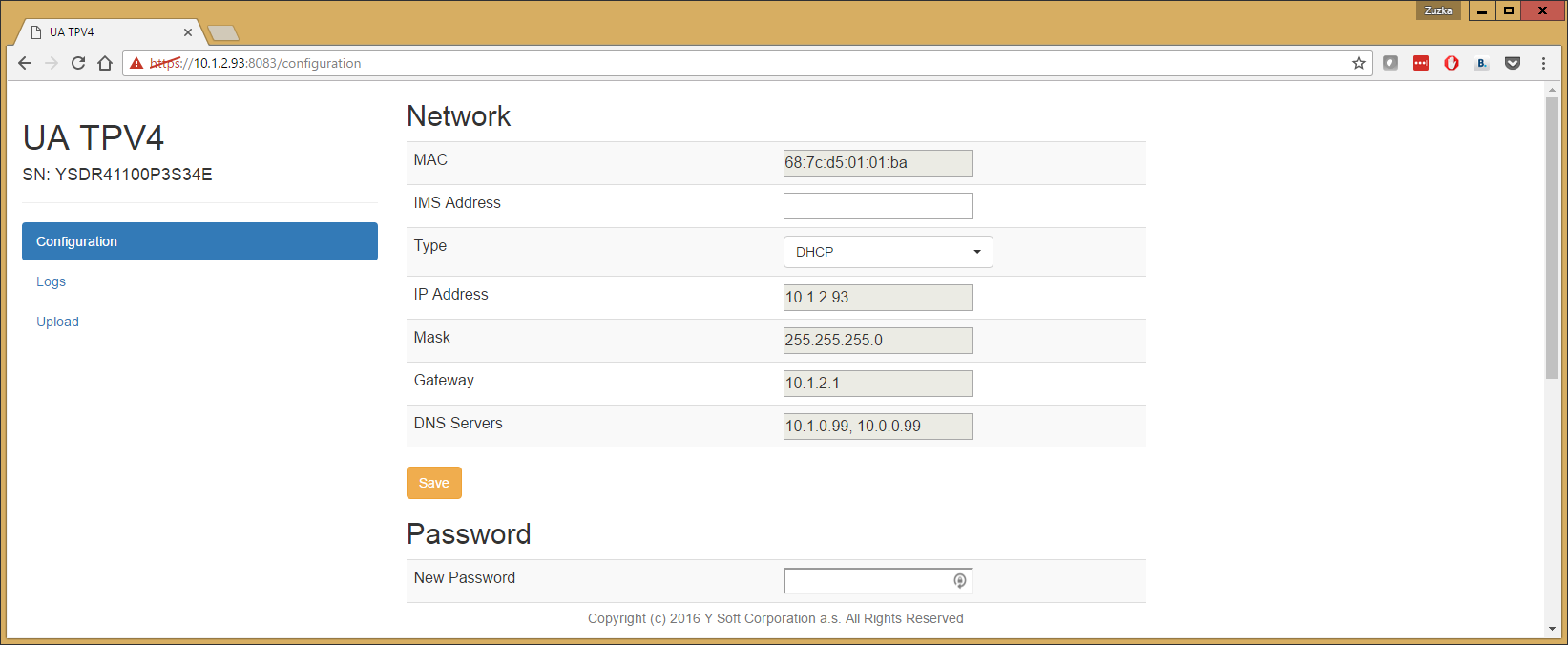Open the Logs page
This screenshot has width=1568, height=645.
coord(52,281)
